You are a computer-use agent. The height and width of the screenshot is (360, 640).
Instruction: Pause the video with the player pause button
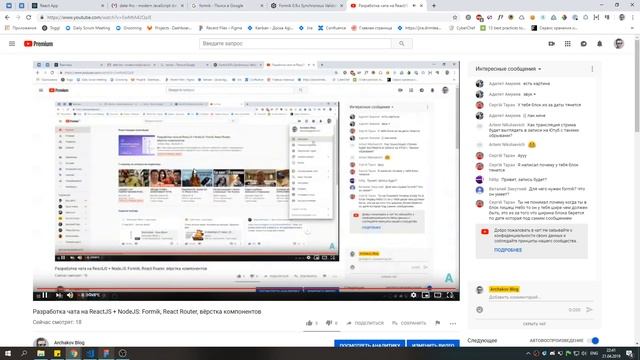[x=45, y=295]
